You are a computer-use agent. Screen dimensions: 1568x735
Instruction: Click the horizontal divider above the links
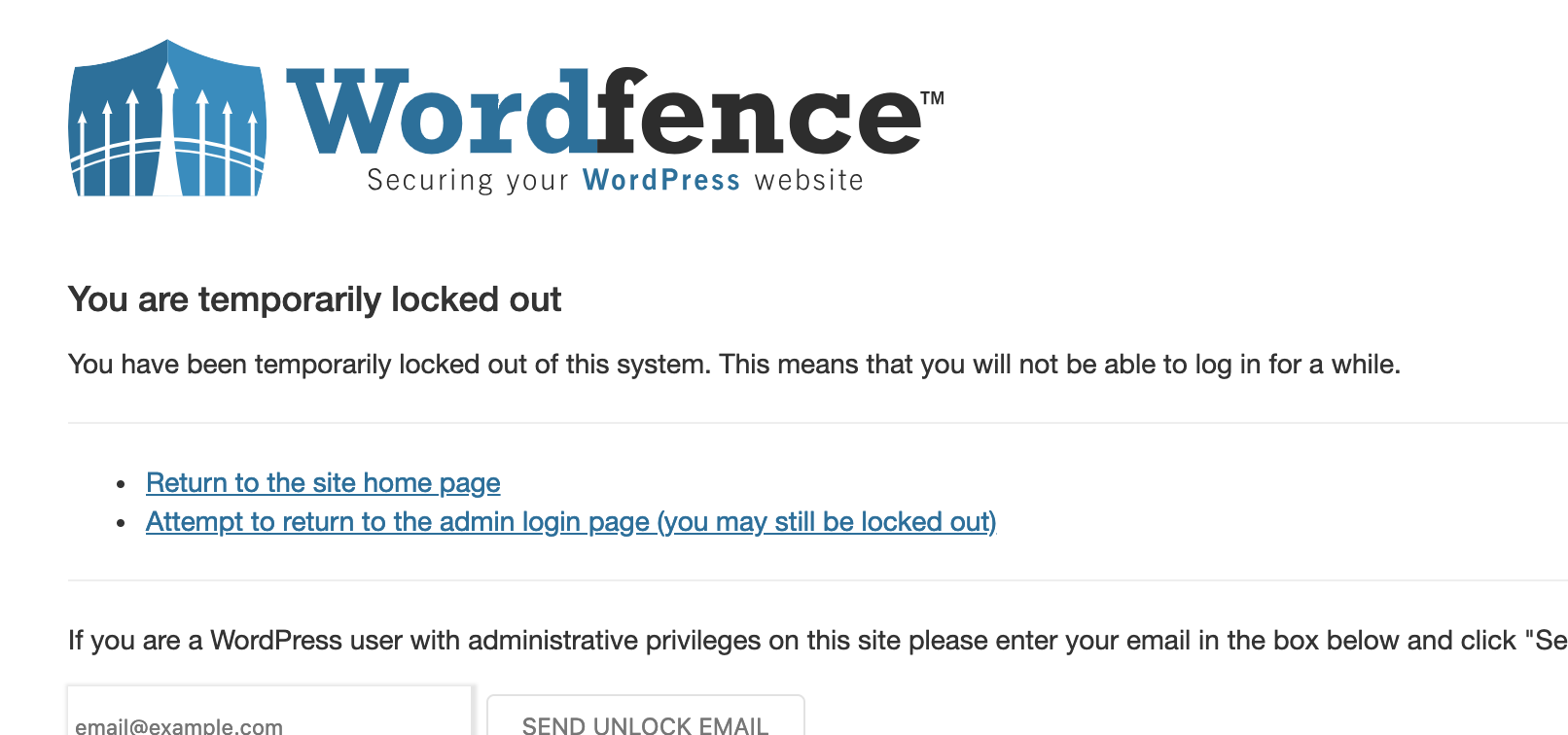click(x=817, y=423)
